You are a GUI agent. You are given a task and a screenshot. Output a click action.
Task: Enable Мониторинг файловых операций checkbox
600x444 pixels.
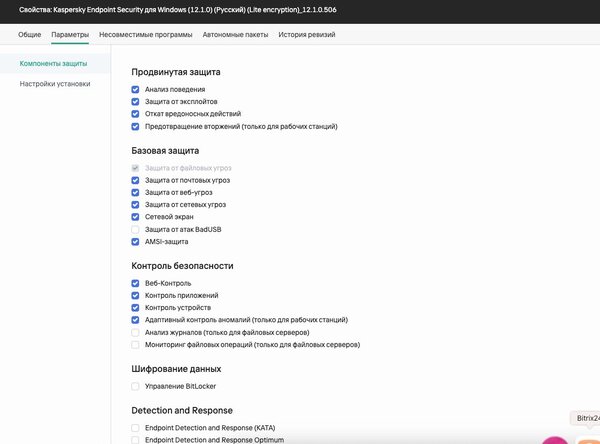(x=135, y=344)
